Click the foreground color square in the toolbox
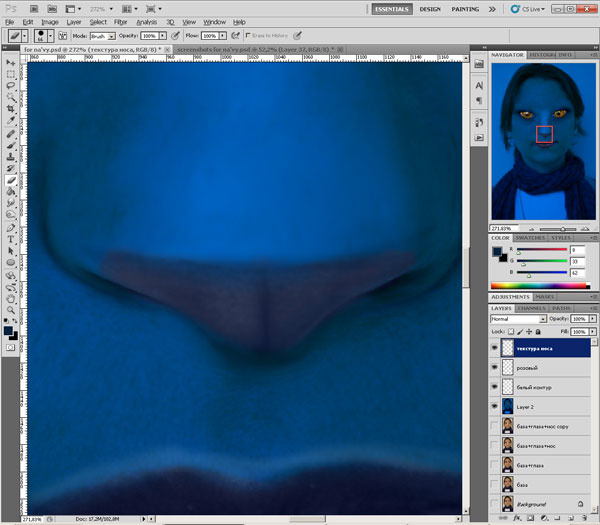600x525 pixels. click(x=8, y=328)
